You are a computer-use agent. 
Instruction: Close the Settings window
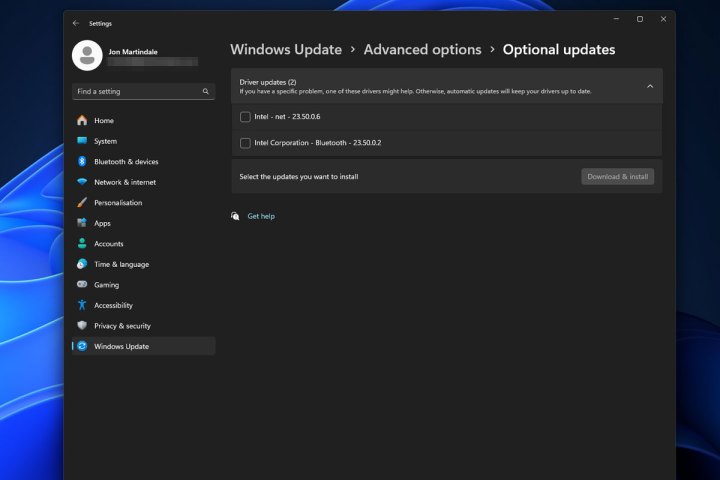click(x=663, y=19)
